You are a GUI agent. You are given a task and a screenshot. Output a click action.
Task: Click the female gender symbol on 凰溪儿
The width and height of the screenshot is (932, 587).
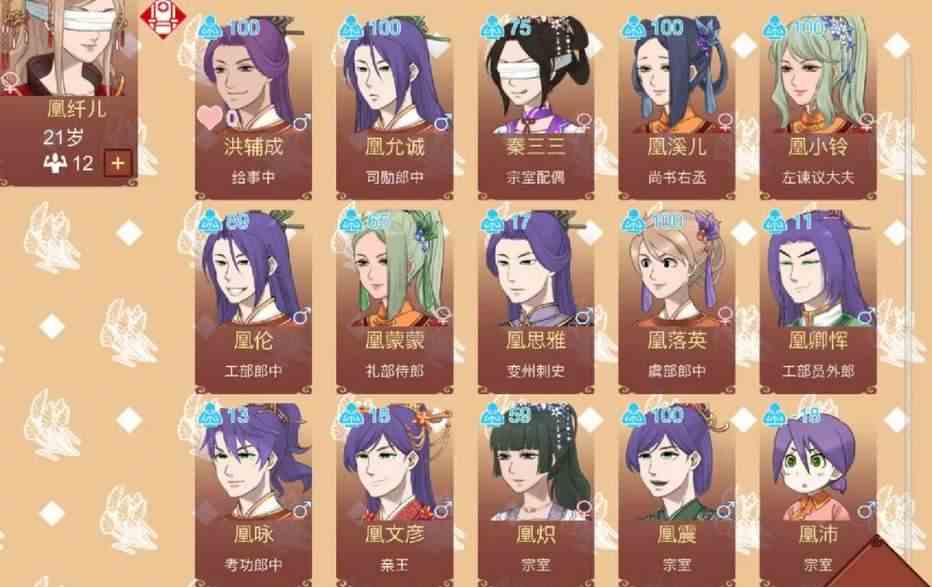click(x=726, y=122)
